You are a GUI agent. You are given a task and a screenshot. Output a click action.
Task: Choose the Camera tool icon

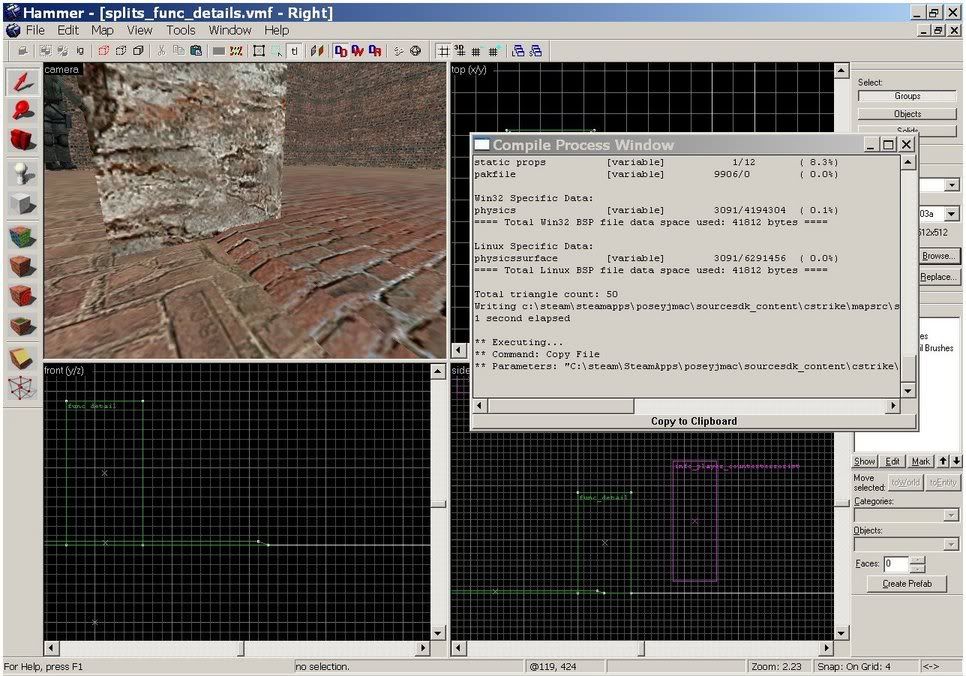coord(22,140)
